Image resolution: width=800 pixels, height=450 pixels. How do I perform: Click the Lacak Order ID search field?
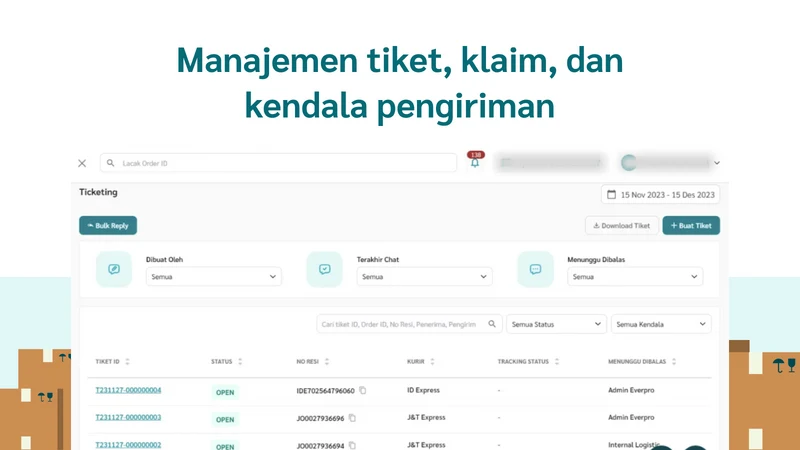(x=279, y=163)
